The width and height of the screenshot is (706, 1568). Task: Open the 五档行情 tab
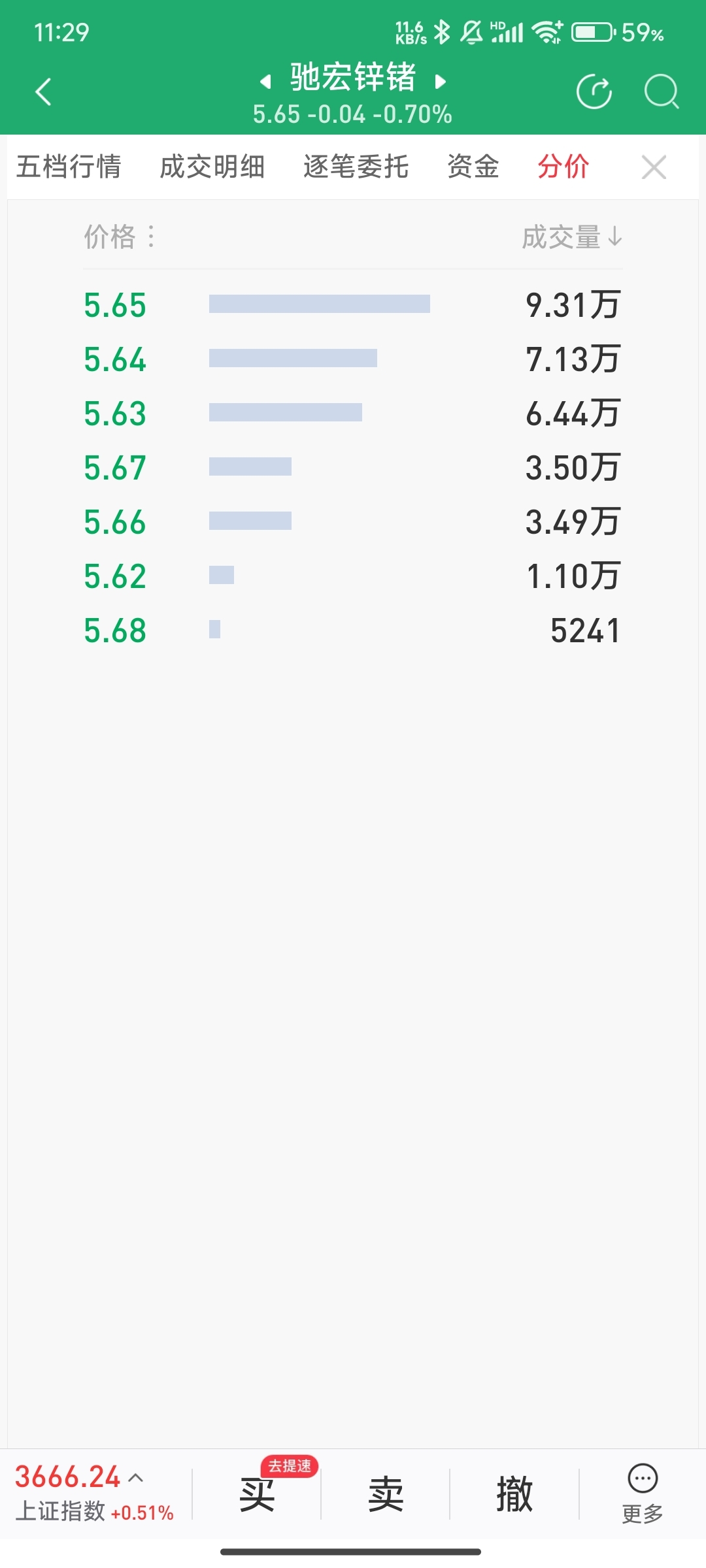69,167
